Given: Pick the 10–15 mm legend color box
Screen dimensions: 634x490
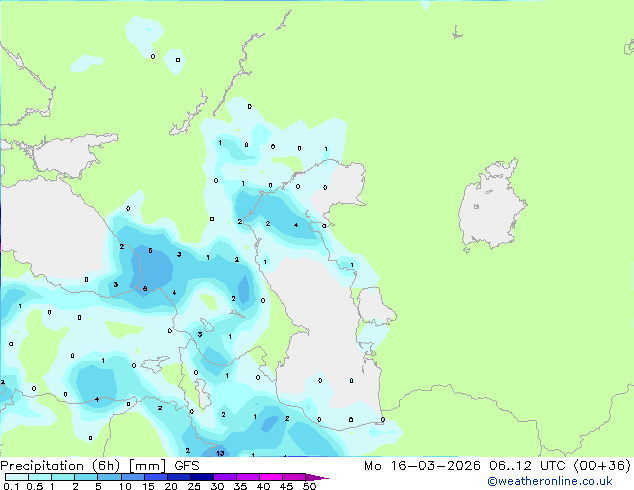Looking at the screenshot, I should coord(133,477).
